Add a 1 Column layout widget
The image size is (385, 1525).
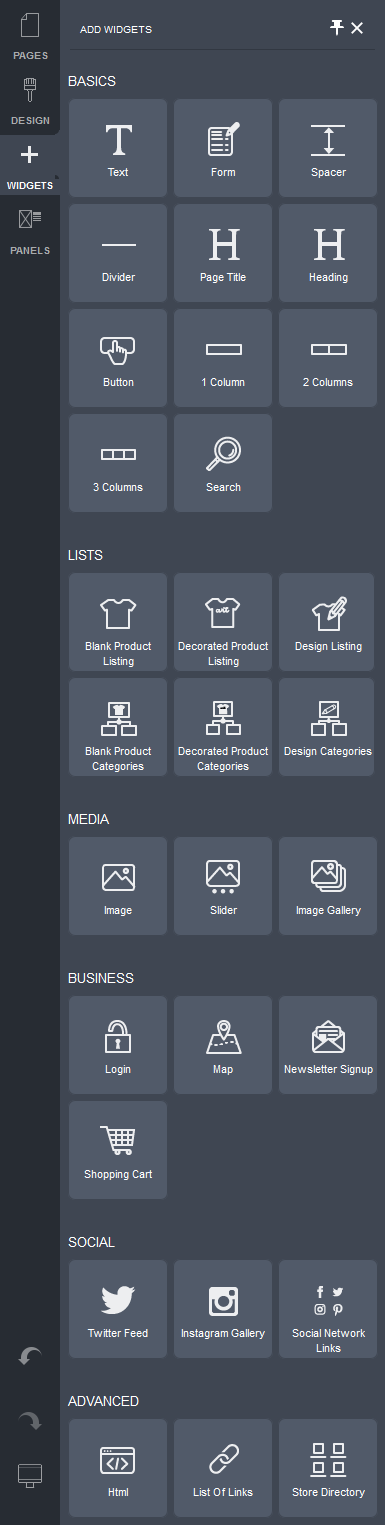pyautogui.click(x=223, y=358)
